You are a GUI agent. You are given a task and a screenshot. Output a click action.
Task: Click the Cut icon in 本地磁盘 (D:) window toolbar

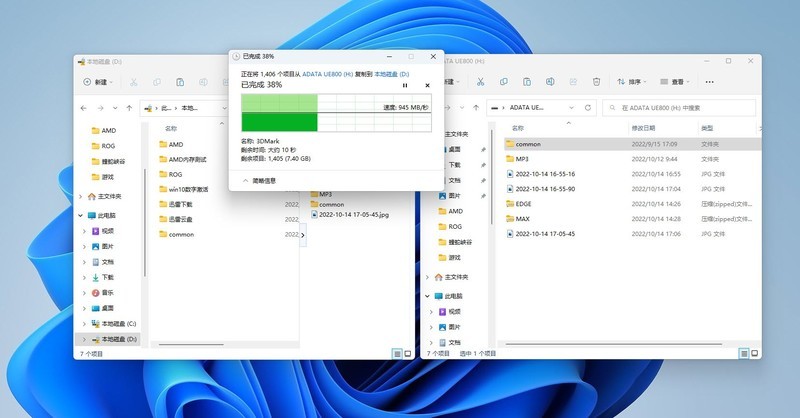134,82
